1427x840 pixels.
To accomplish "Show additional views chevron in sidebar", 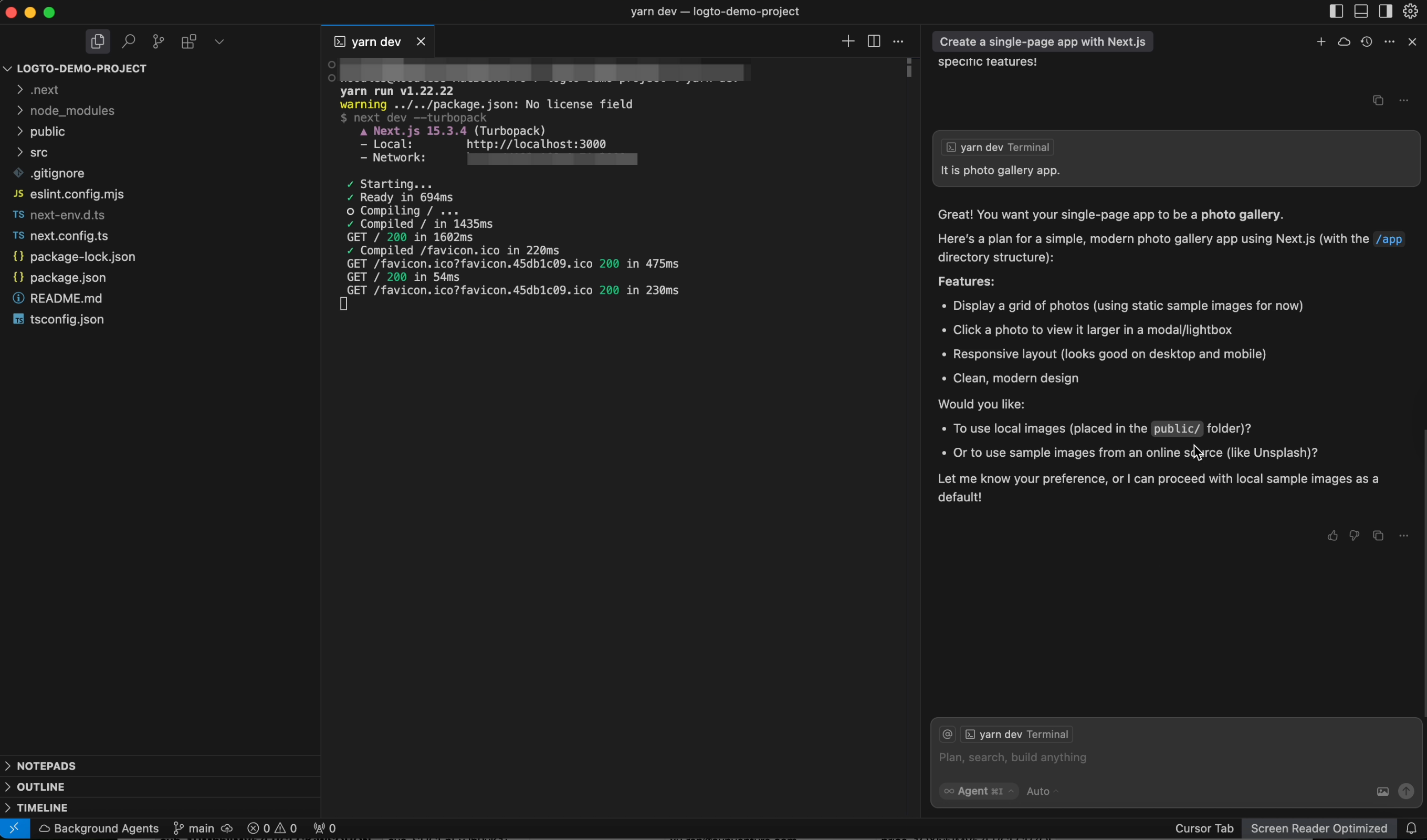I will click(219, 41).
